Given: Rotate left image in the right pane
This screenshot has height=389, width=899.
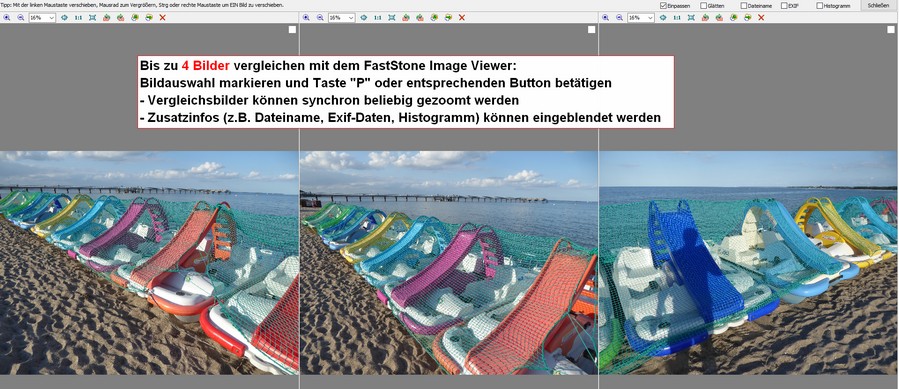Looking at the screenshot, I should [x=705, y=18].
